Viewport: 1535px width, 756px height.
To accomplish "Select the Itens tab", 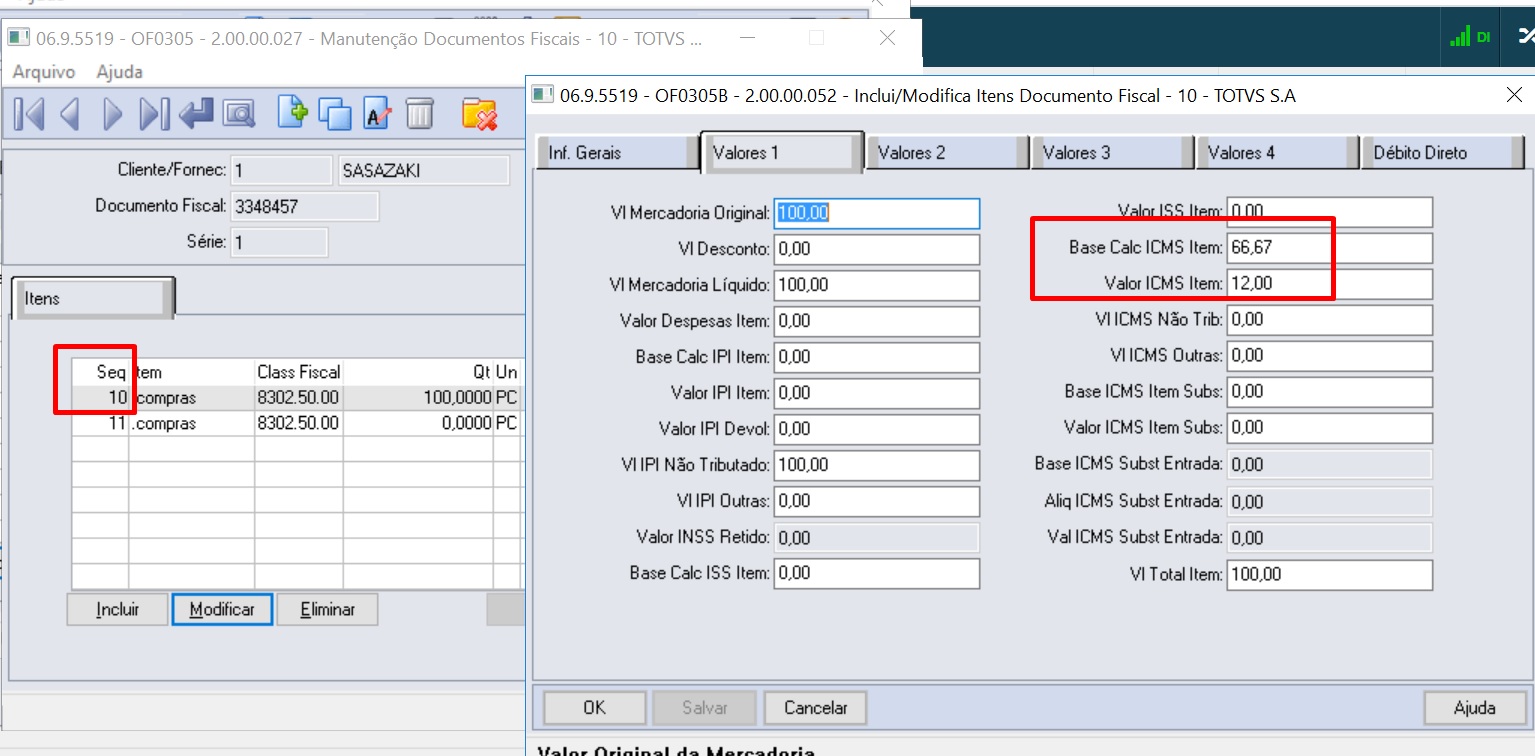I will pos(92,298).
